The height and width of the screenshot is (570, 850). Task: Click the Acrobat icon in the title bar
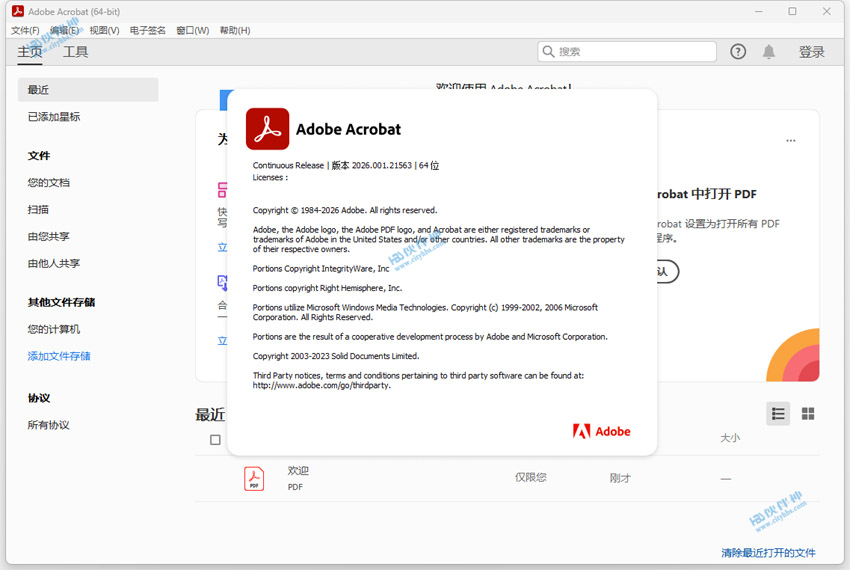[x=17, y=11]
